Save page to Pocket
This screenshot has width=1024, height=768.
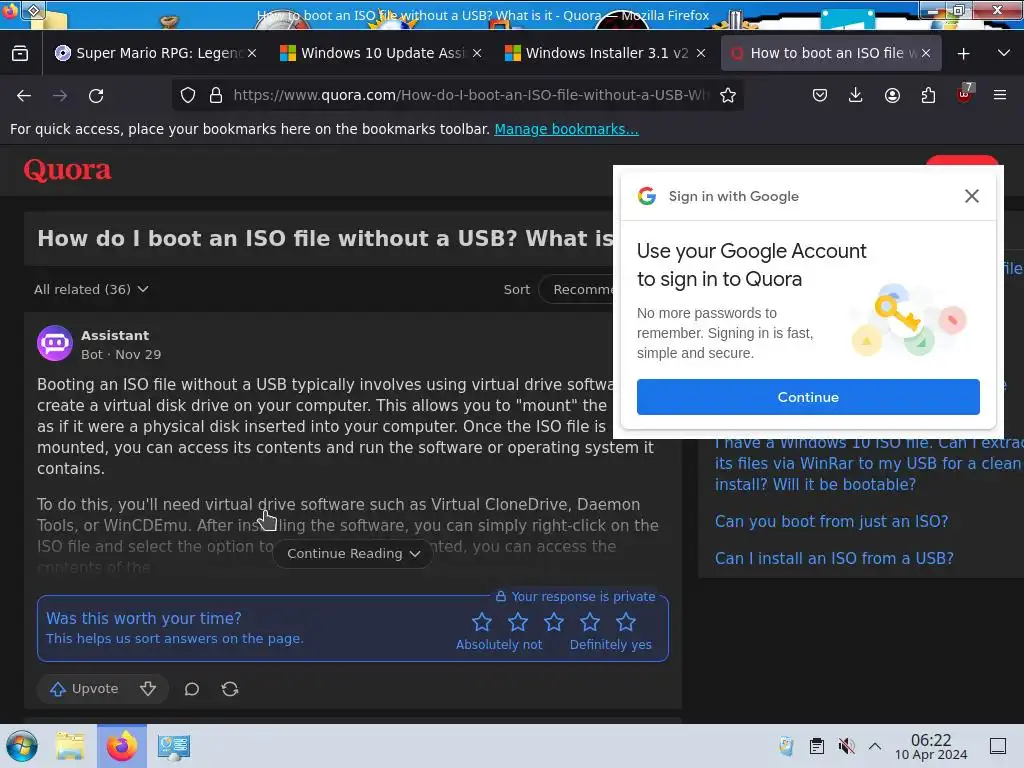820,95
